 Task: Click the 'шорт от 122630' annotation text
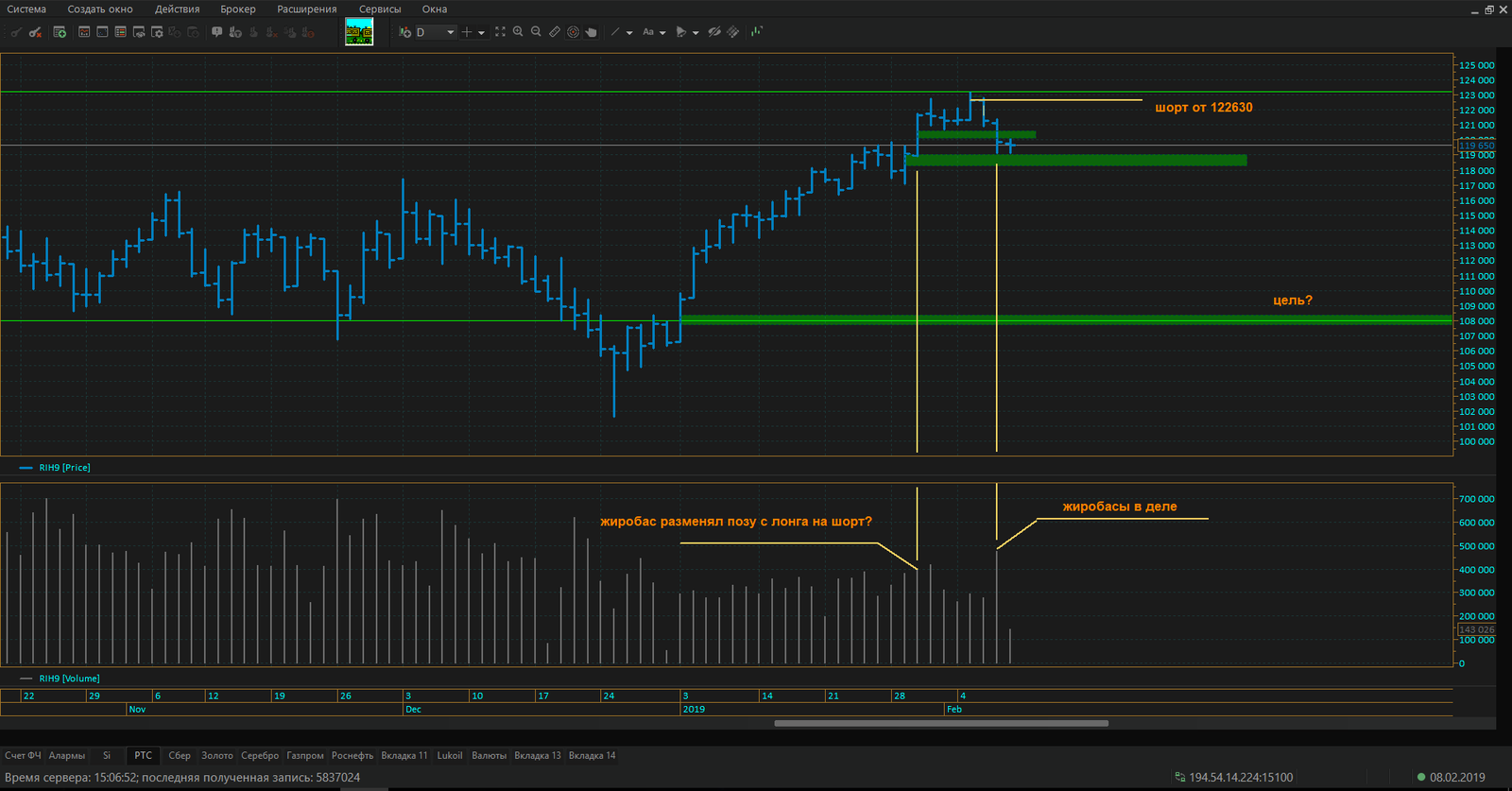(x=1204, y=108)
